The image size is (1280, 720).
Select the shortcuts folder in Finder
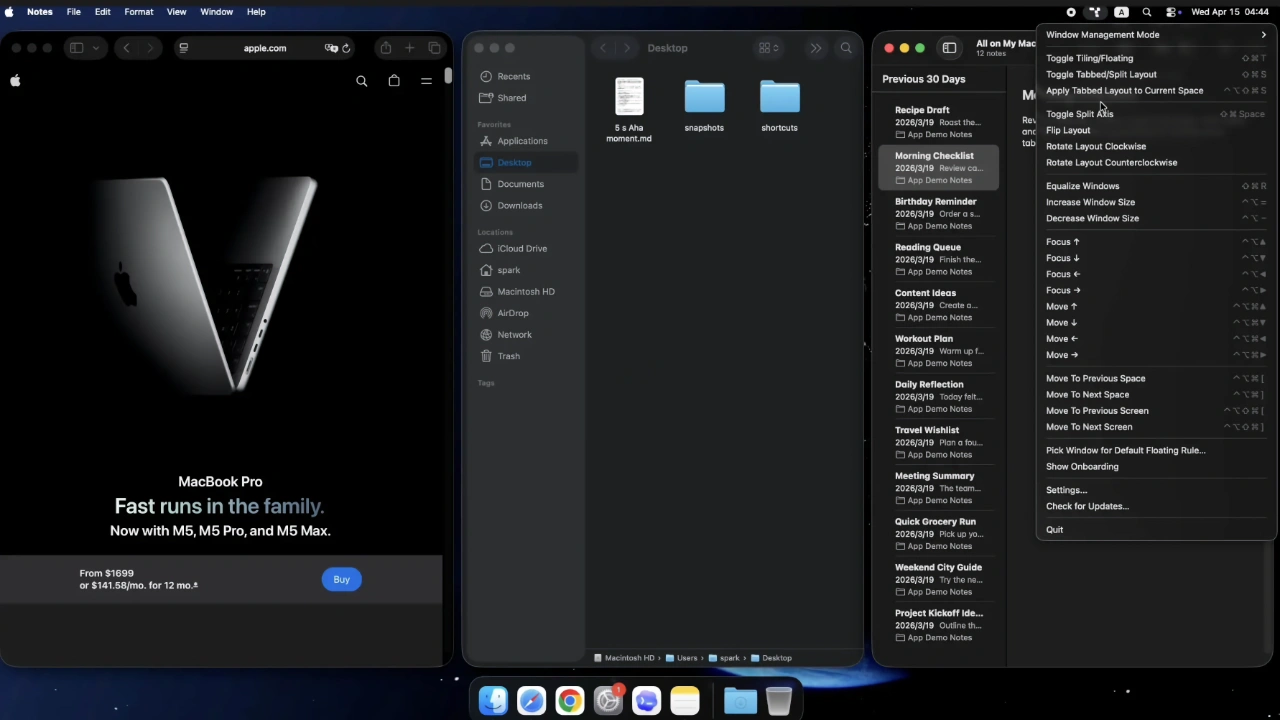coord(779,106)
